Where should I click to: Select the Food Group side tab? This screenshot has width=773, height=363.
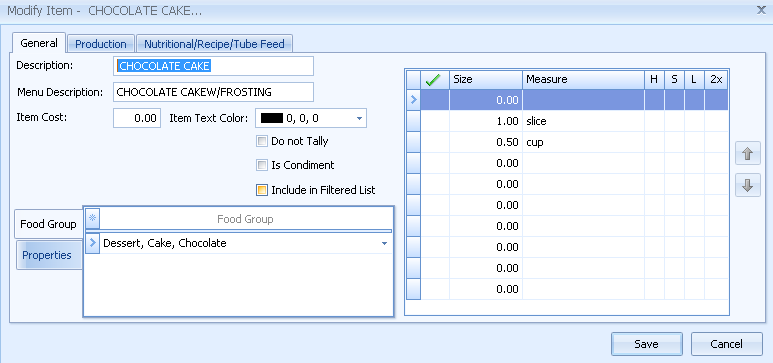(48, 224)
